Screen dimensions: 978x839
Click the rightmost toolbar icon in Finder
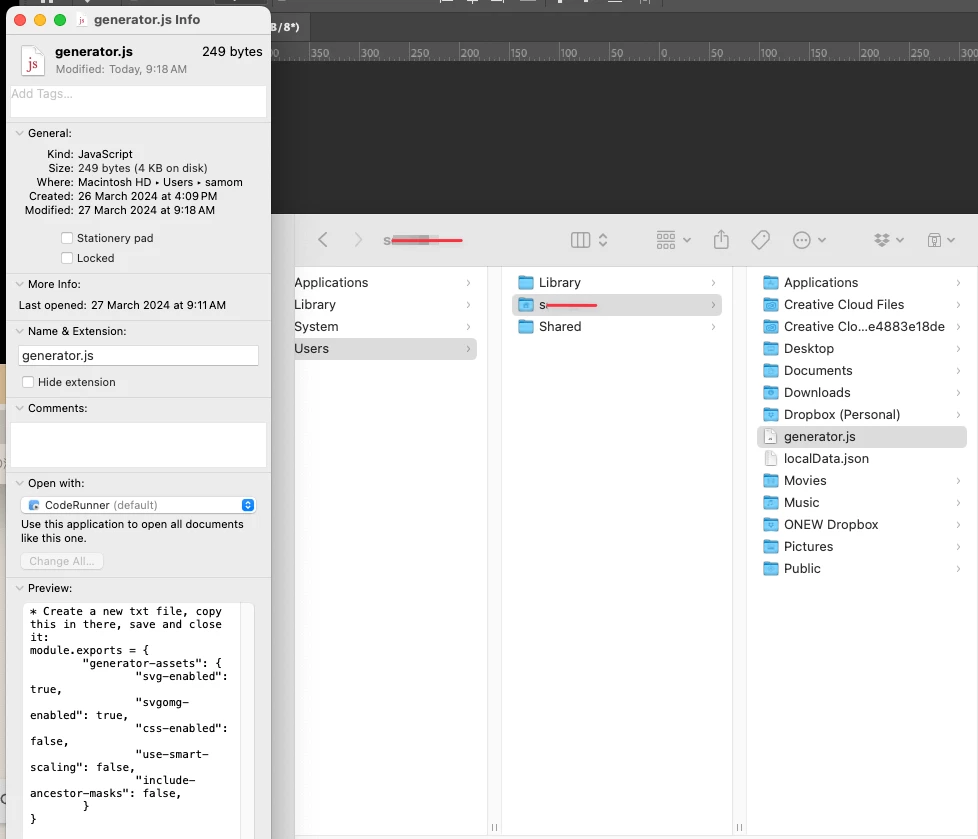[x=941, y=240]
